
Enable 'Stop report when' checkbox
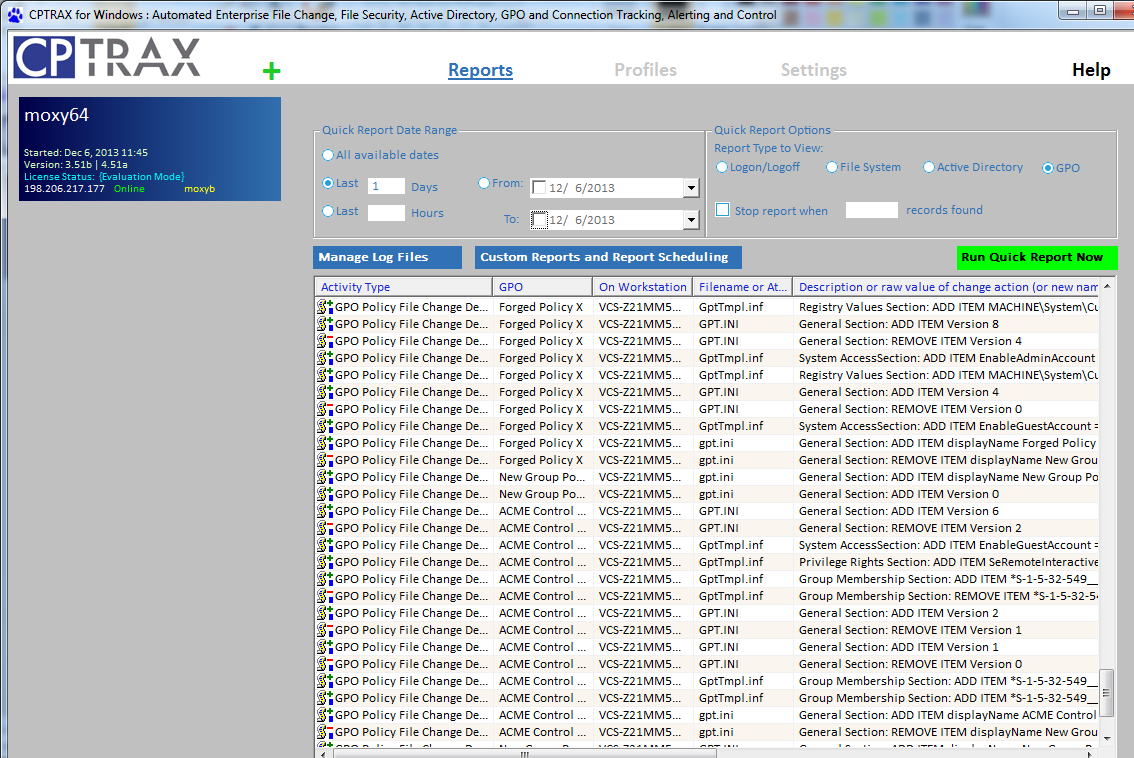[722, 210]
